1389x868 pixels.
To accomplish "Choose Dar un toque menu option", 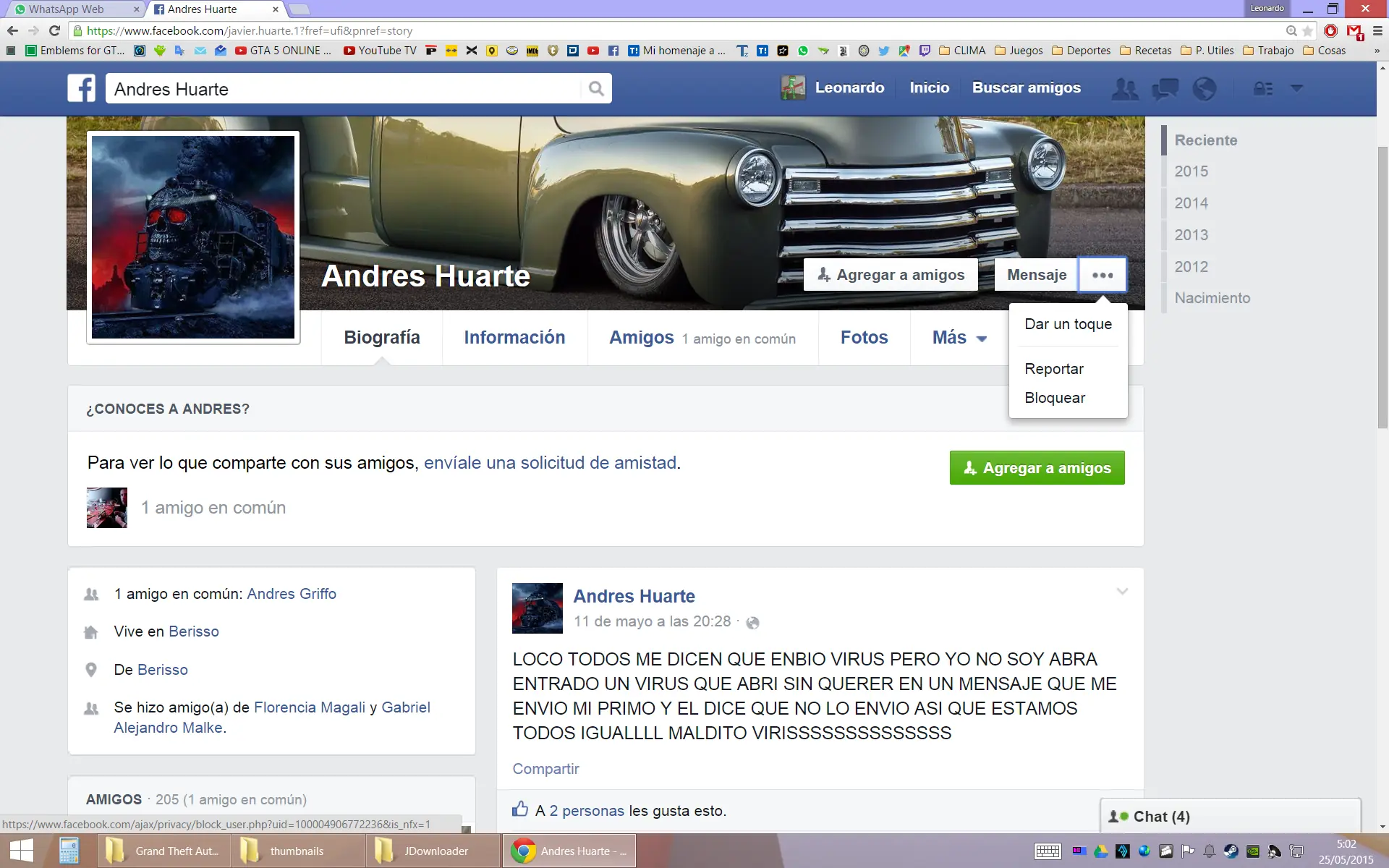I will click(1068, 324).
